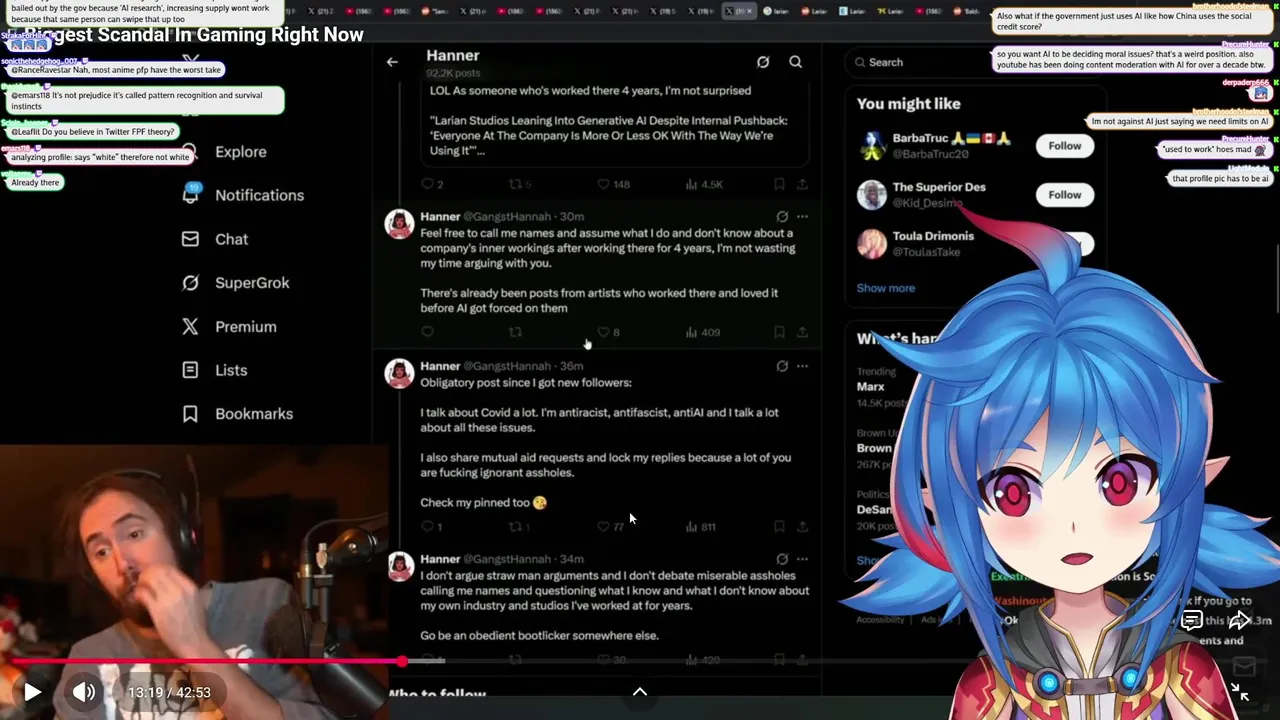Click the Lists icon in sidebar
The image size is (1280, 720).
pos(190,370)
